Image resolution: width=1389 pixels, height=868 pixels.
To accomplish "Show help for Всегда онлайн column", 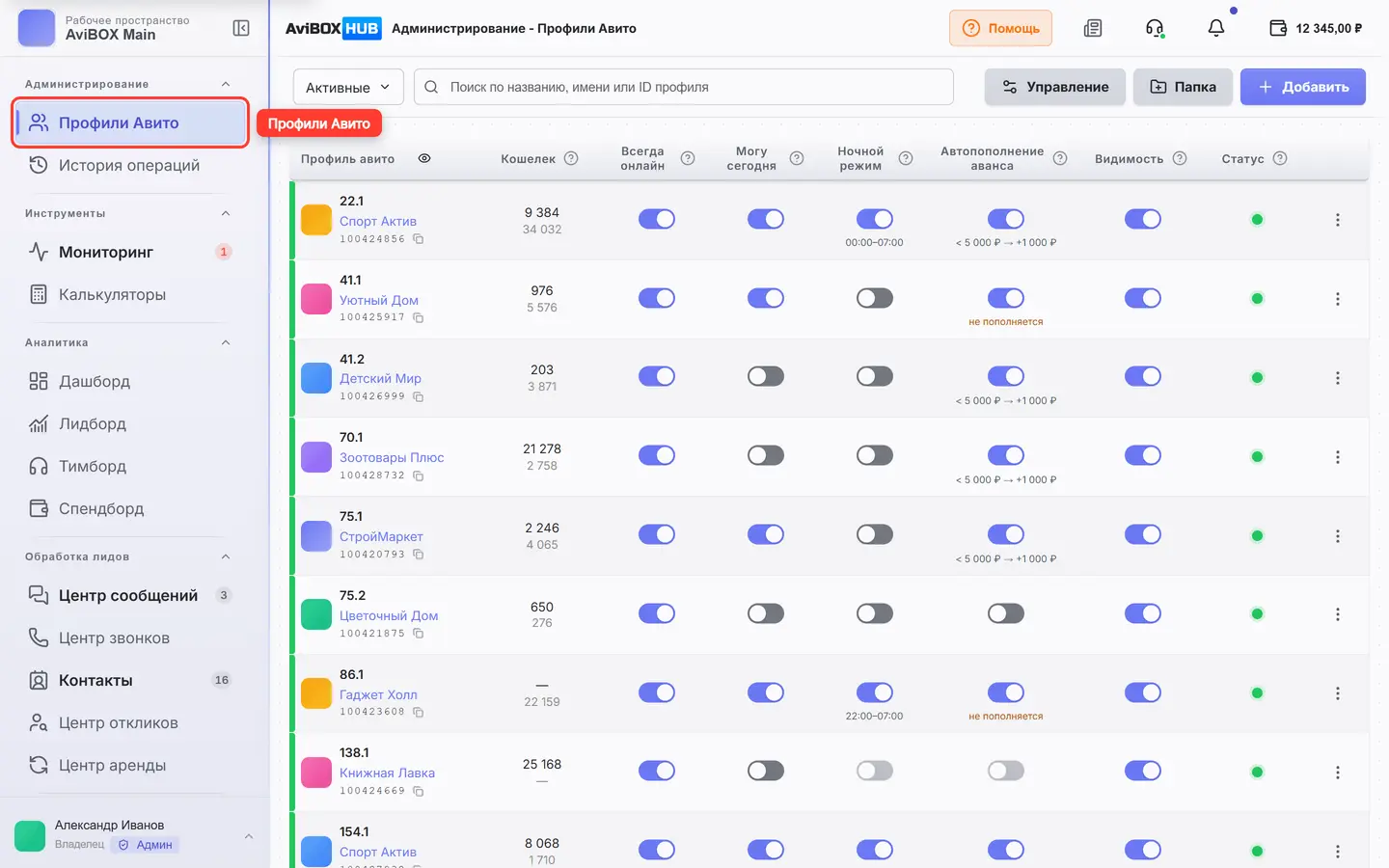I will pyautogui.click(x=688, y=158).
